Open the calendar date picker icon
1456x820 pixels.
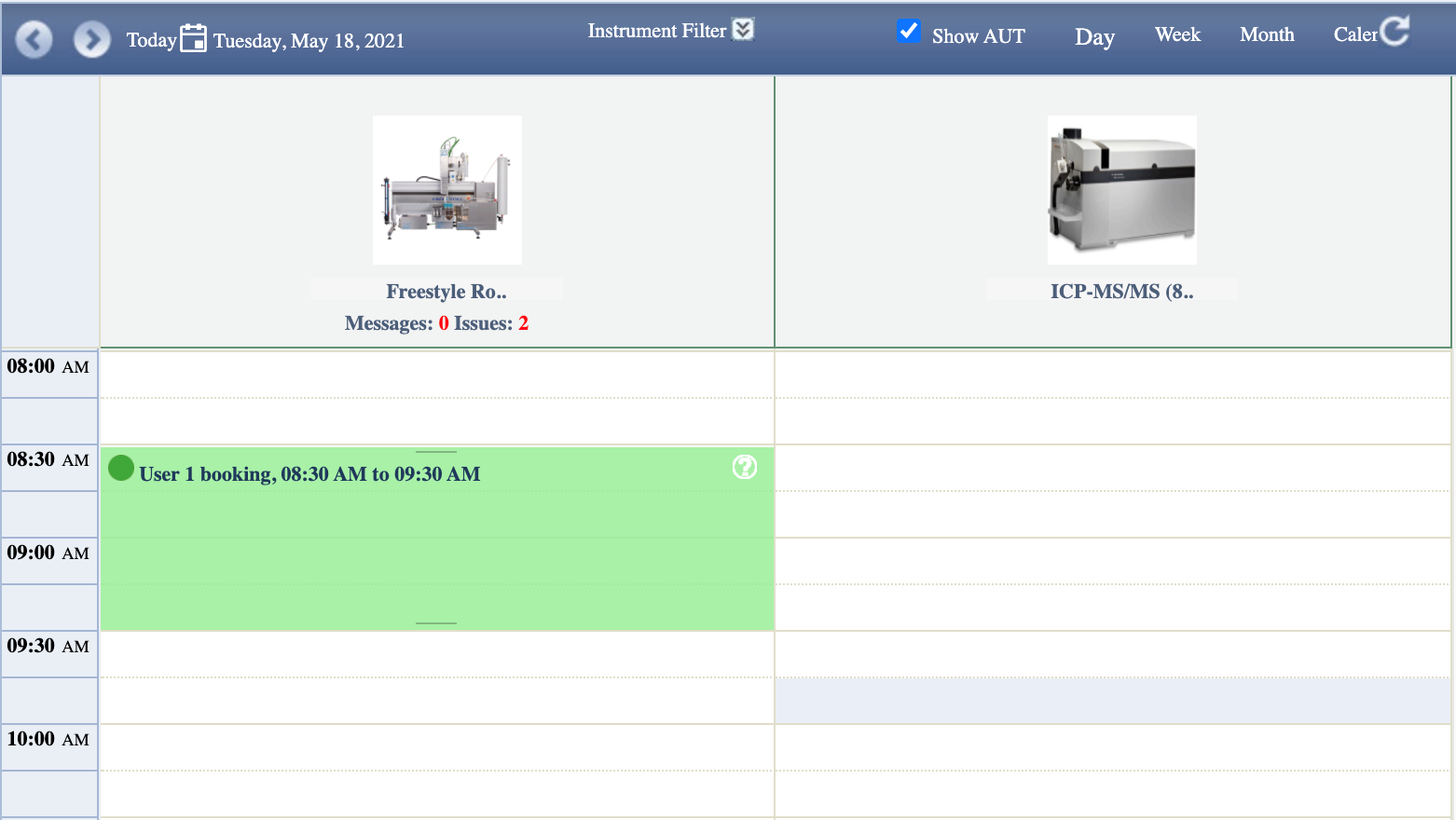(193, 38)
